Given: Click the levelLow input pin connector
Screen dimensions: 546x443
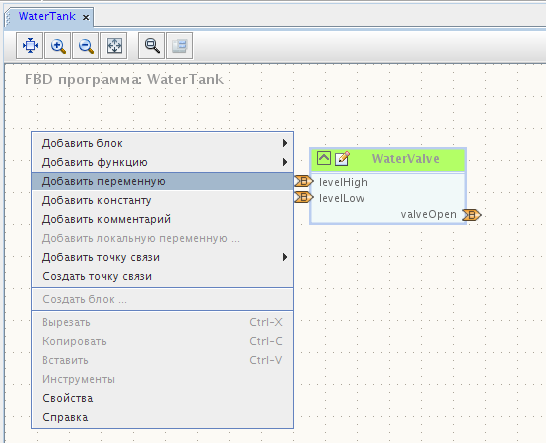Looking at the screenshot, I should [x=304, y=197].
